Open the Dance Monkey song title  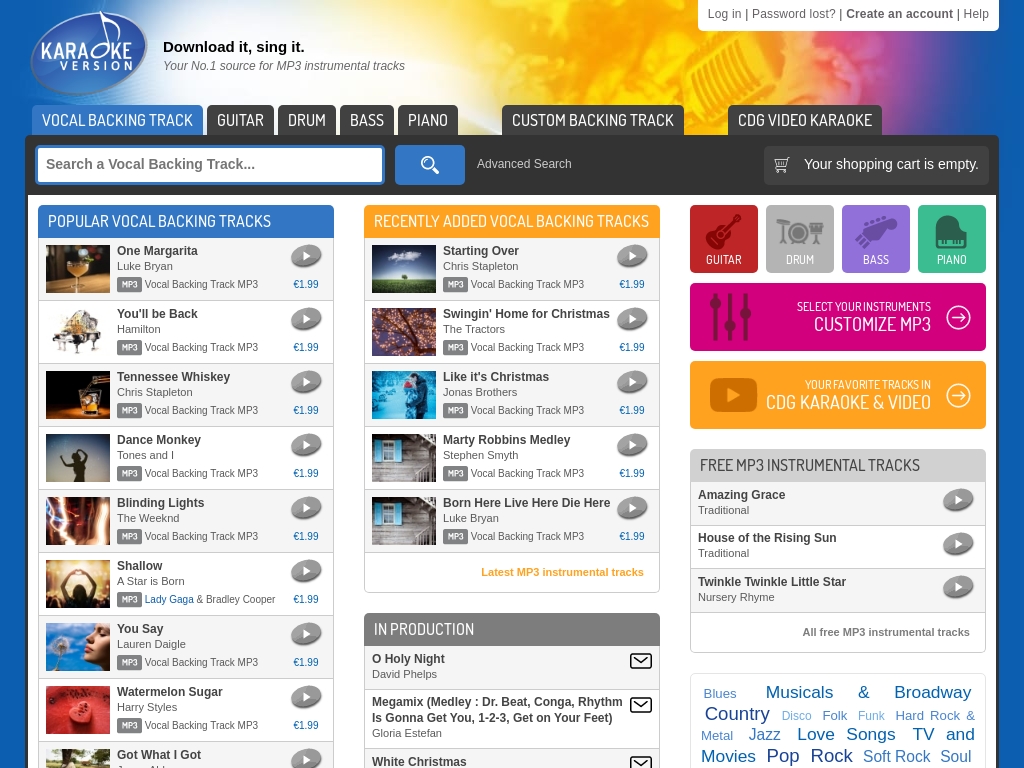point(159,440)
